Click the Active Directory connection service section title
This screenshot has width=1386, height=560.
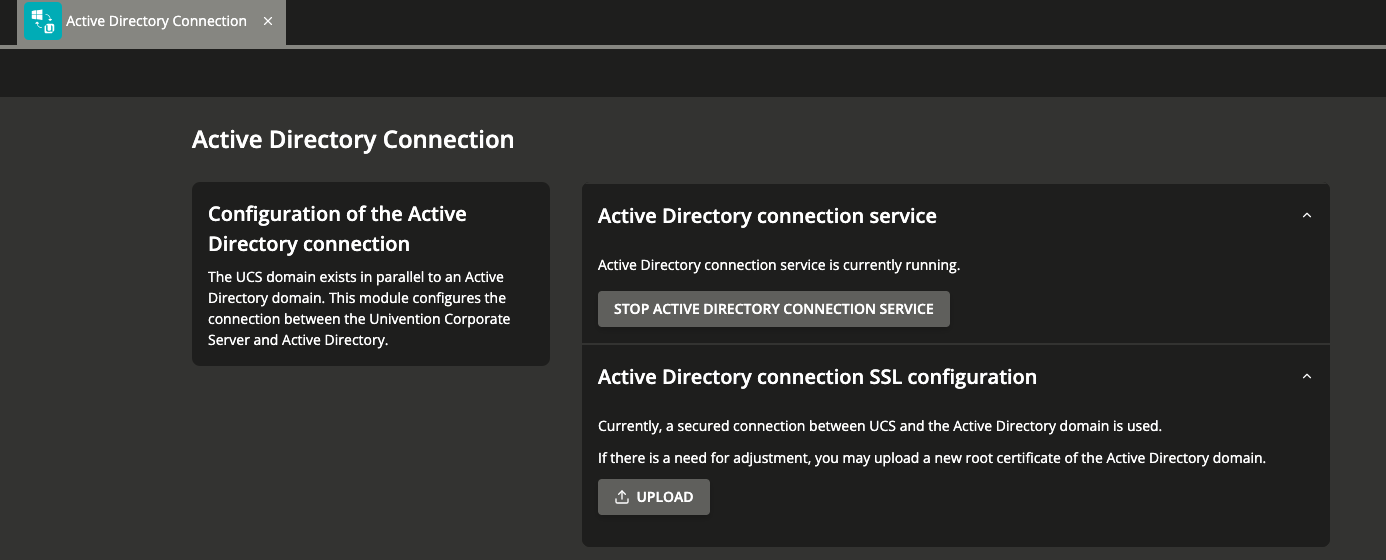pyautogui.click(x=767, y=216)
